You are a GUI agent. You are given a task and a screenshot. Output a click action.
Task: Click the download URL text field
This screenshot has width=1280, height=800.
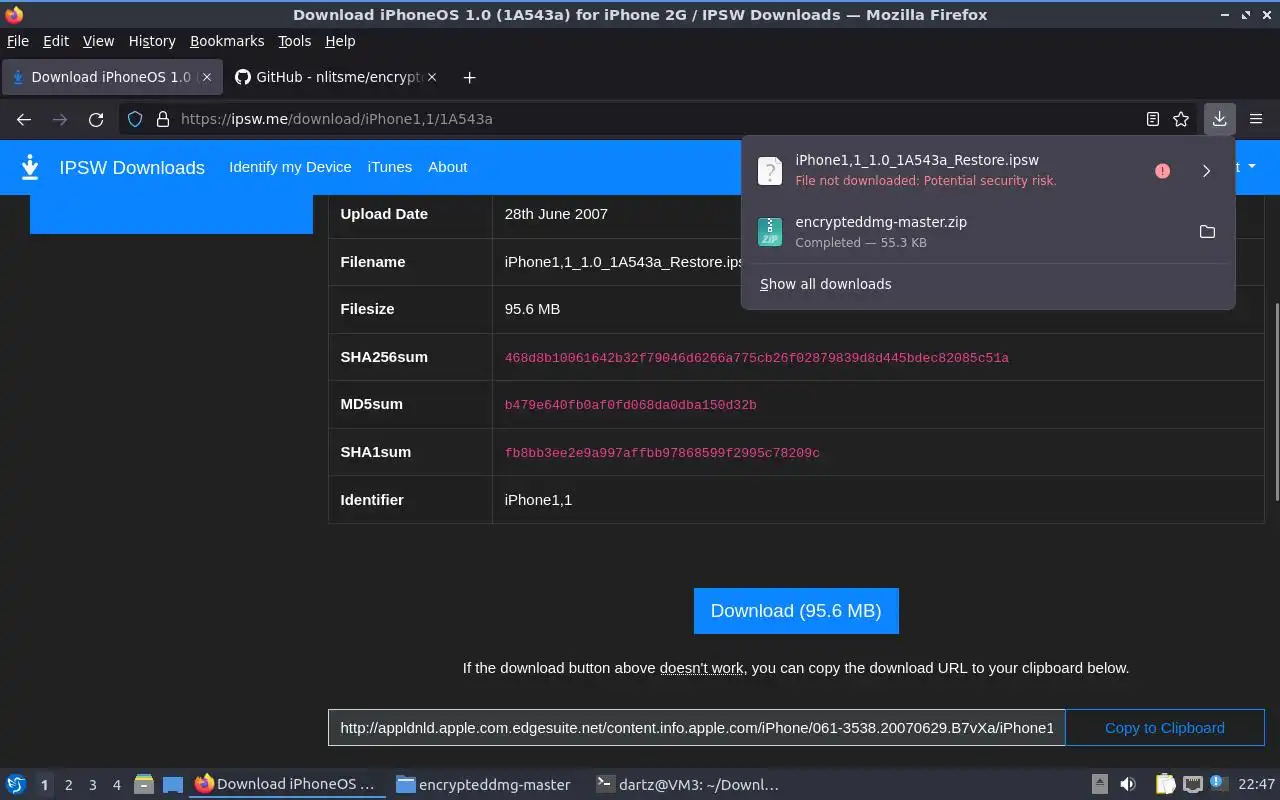(697, 728)
